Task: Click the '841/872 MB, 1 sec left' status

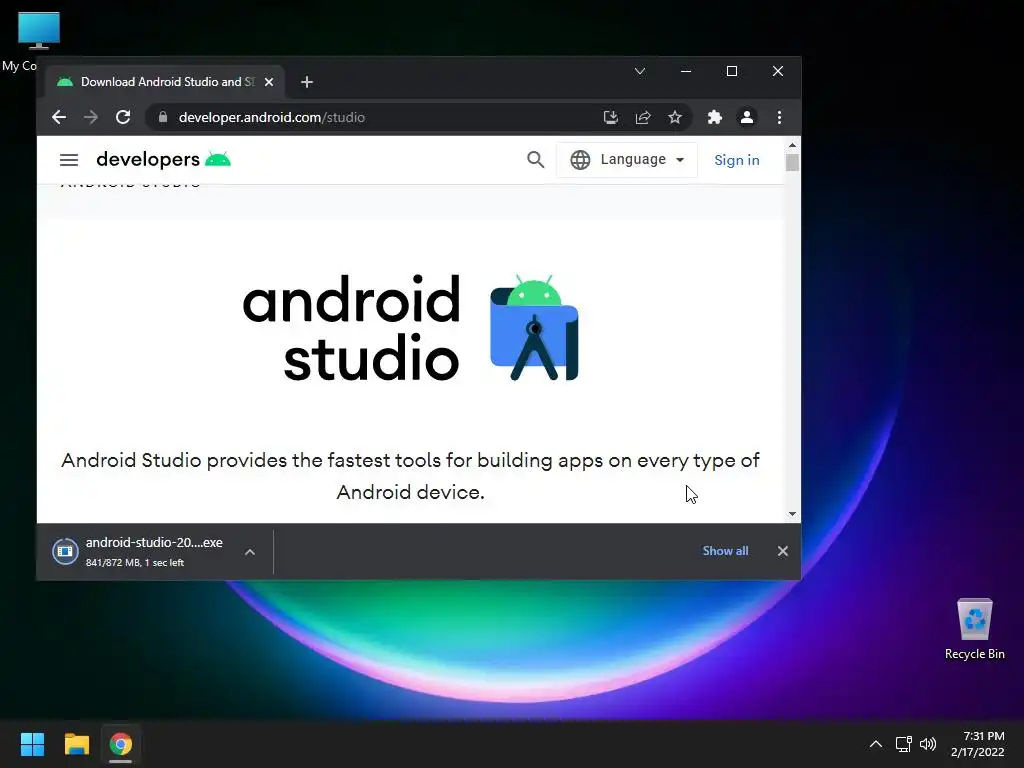Action: pos(135,562)
